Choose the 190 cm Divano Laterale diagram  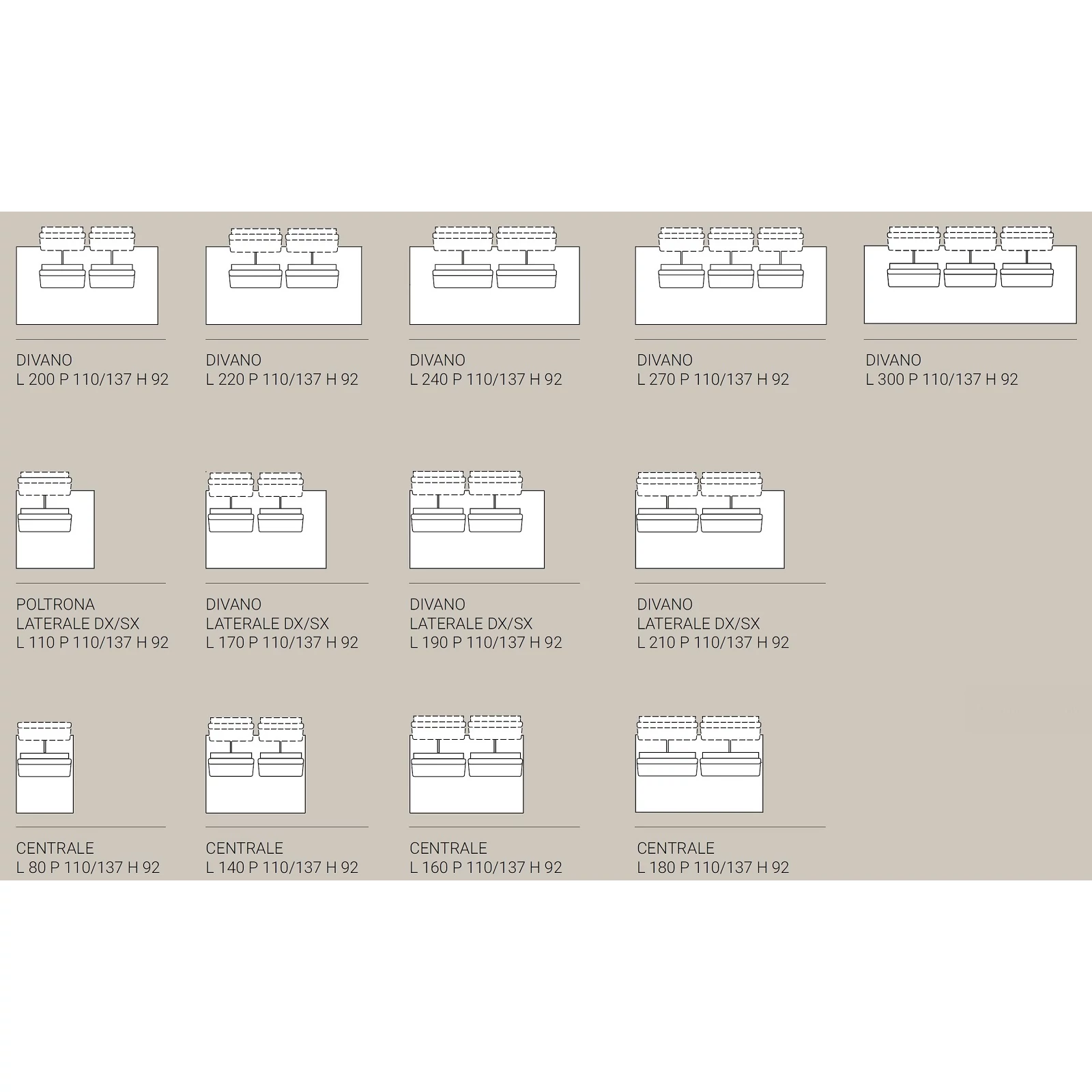point(476,521)
